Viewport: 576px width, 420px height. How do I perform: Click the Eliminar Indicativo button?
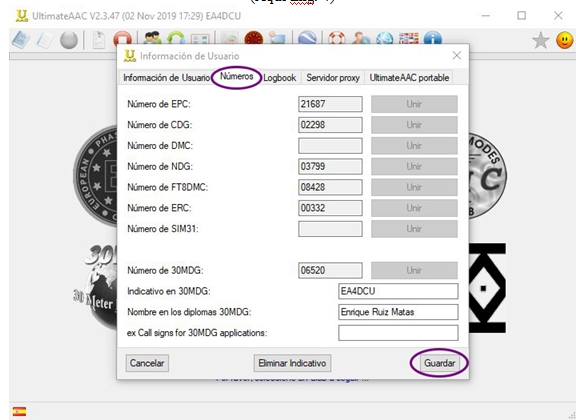pos(292,363)
